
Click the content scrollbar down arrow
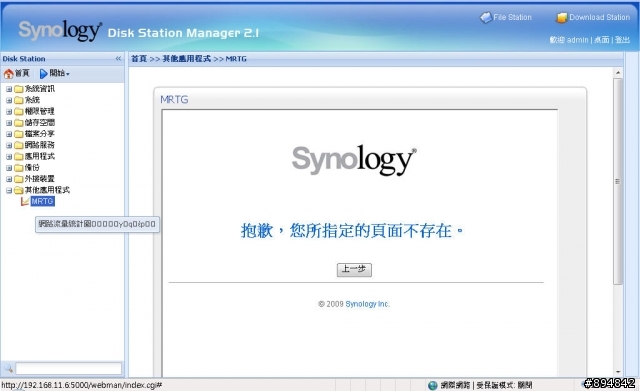tap(618, 372)
